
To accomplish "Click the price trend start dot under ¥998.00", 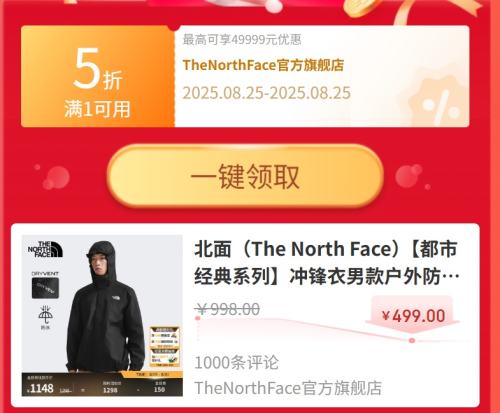I will click(198, 318).
